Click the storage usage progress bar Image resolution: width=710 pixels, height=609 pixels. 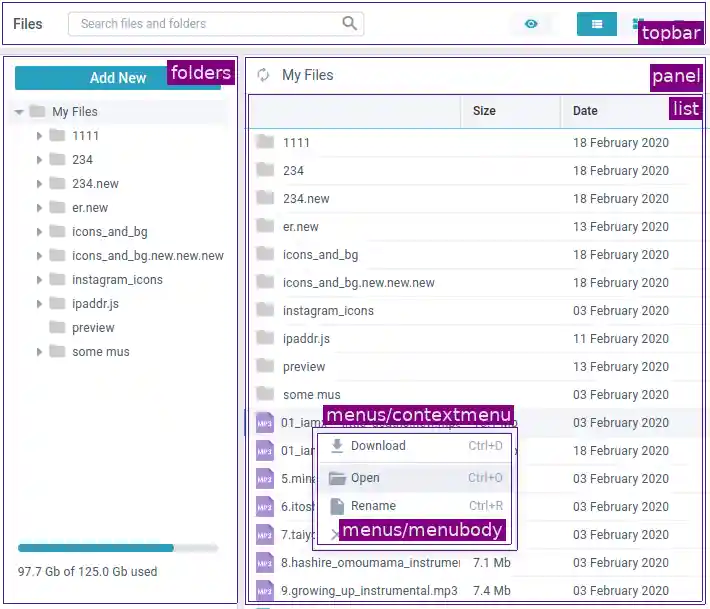(x=118, y=548)
